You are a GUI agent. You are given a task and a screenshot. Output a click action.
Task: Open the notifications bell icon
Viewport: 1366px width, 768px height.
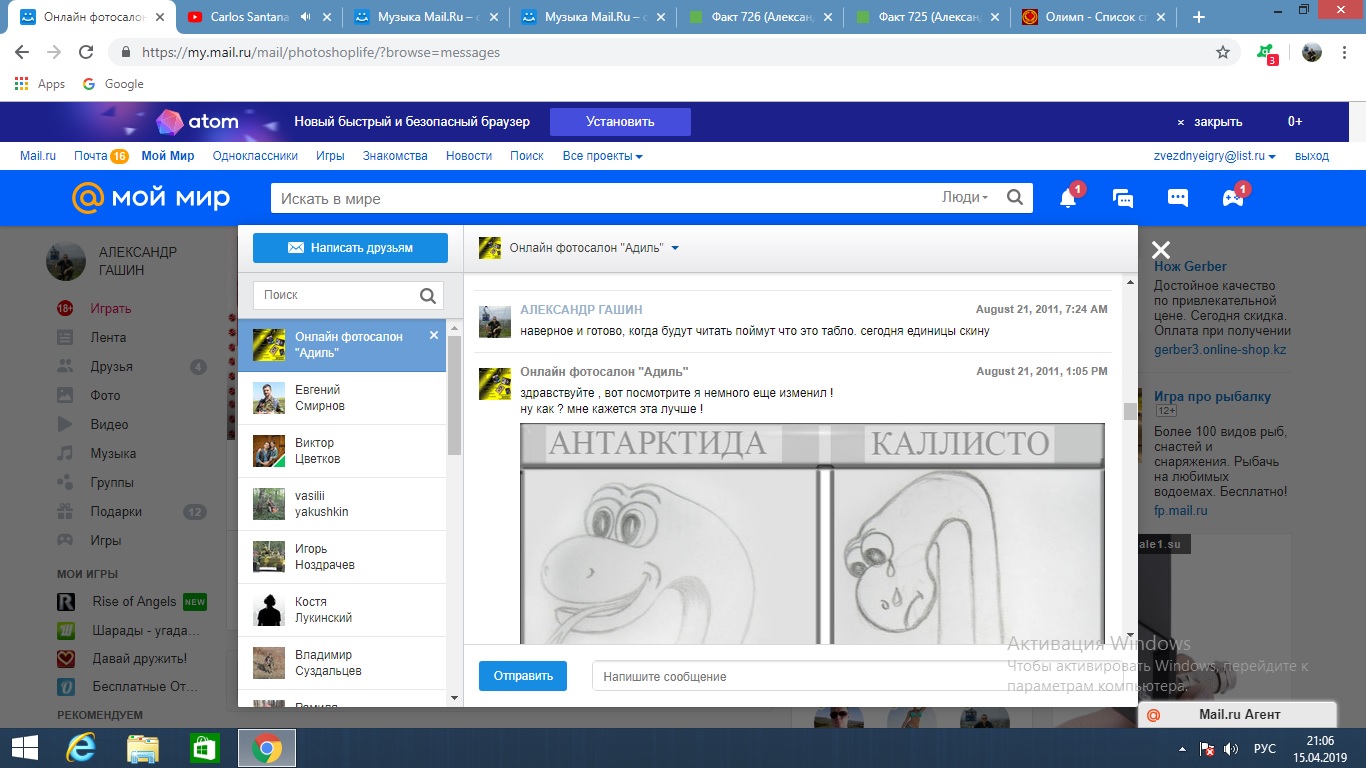click(x=1068, y=198)
